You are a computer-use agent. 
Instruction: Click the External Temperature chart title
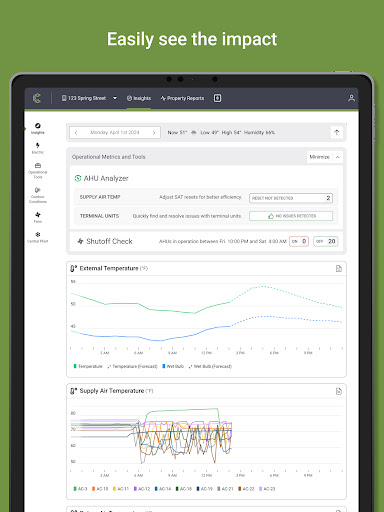coord(109,268)
